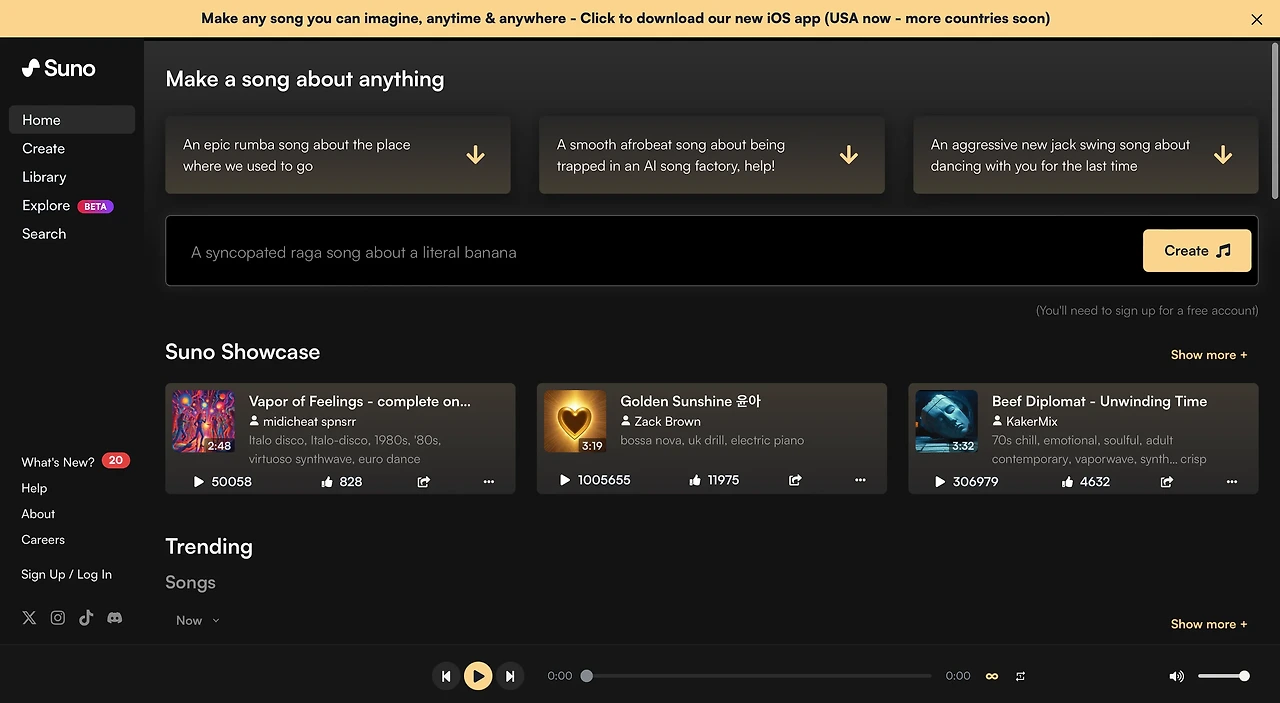
Task: Open more options for Beef Diplomat
Action: point(1232,481)
